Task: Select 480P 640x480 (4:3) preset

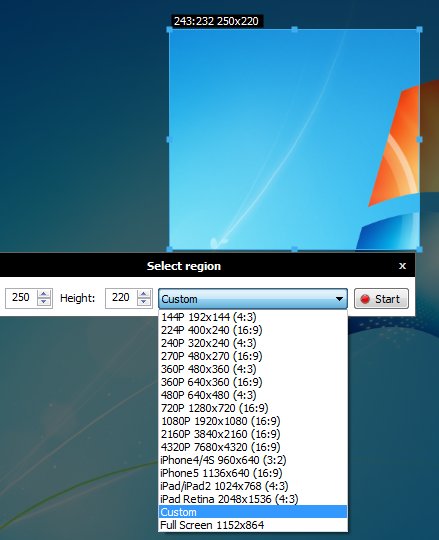Action: click(253, 395)
